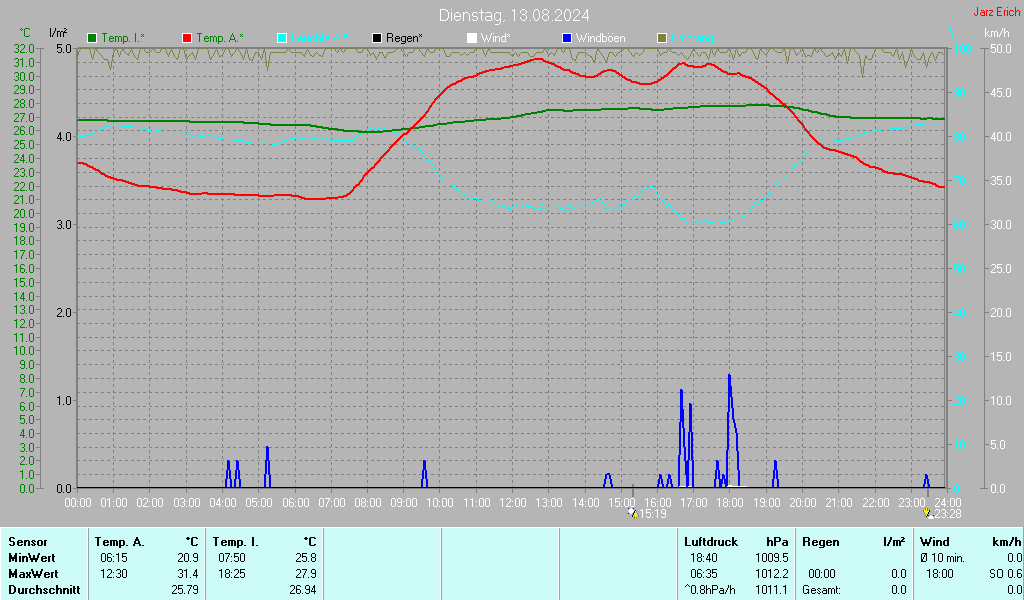This screenshot has width=1024, height=600.
Task: Click the '12:00' x-axis time label
Action: (513, 503)
